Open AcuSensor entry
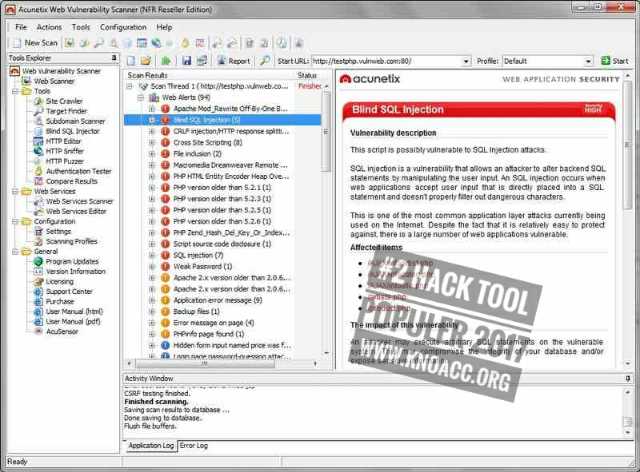Screen dimensions: 640x472 click(x=62, y=332)
